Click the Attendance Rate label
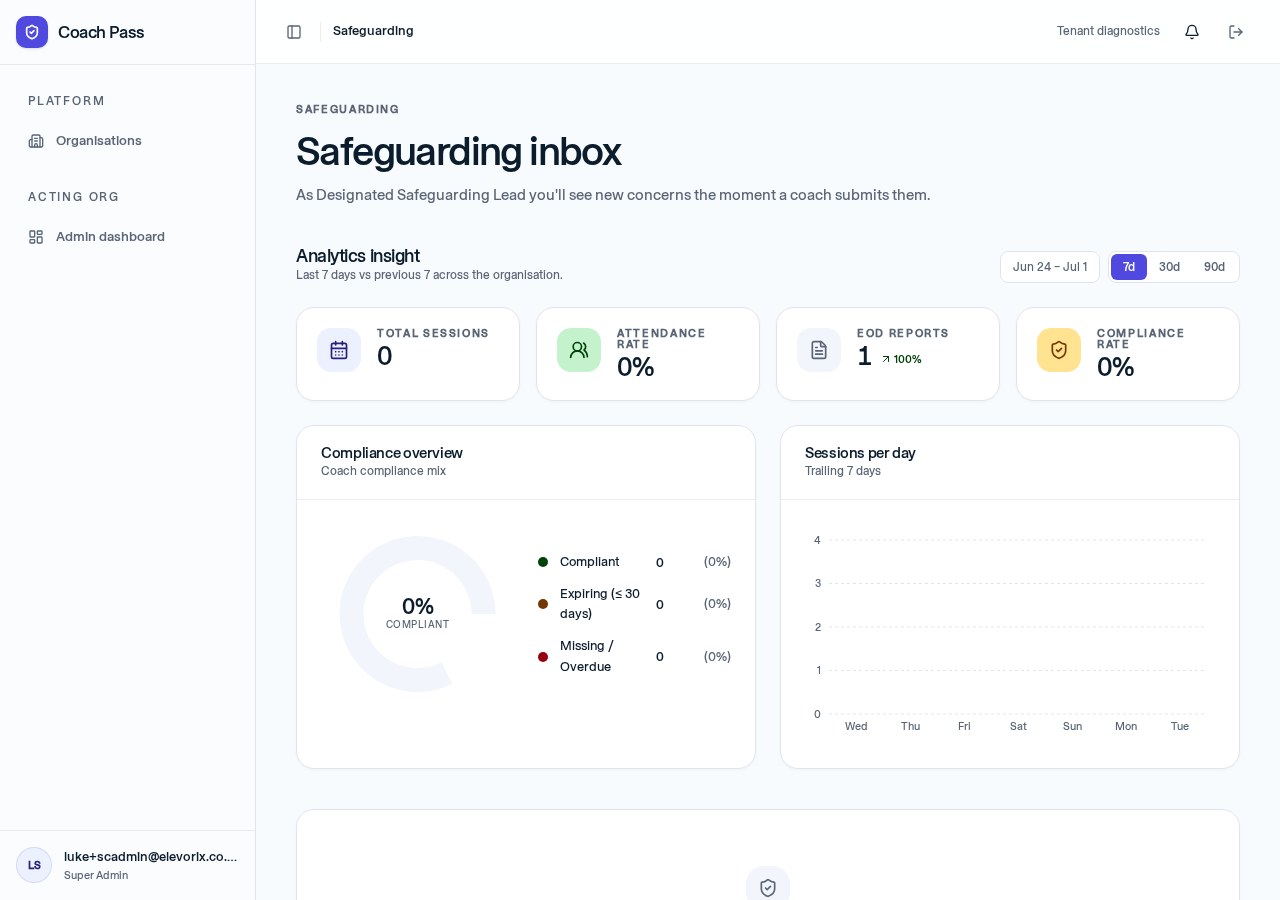The width and height of the screenshot is (1280, 900). click(661, 339)
